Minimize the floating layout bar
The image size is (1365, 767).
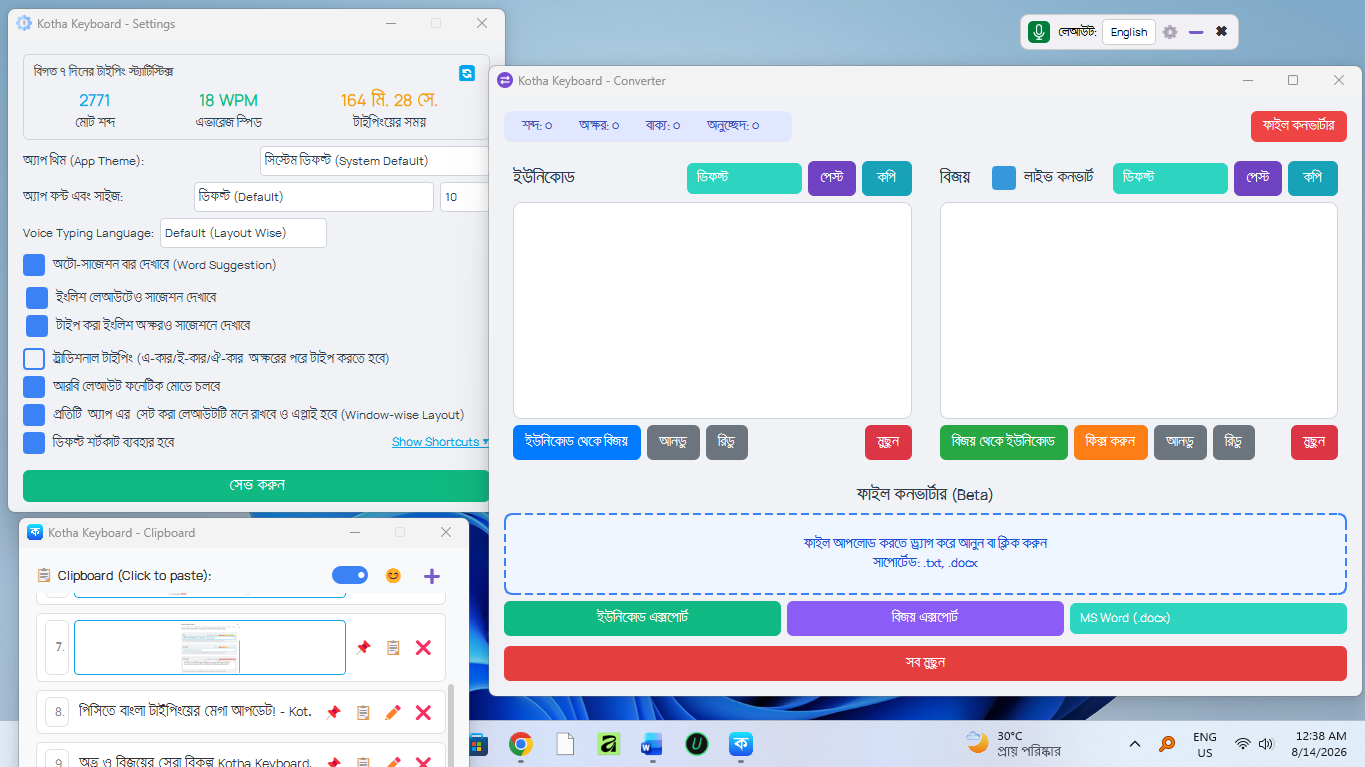point(1196,32)
